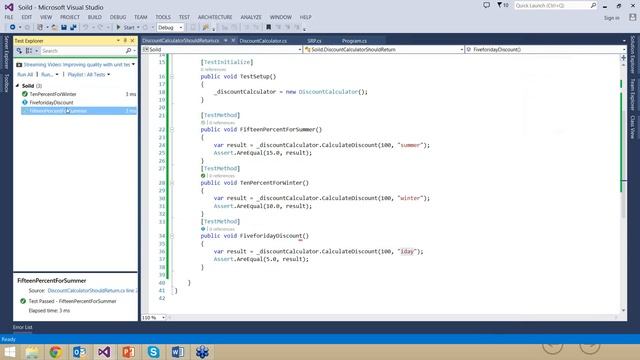
Task: Switch to the SRP.cs tab
Action: pyautogui.click(x=314, y=41)
